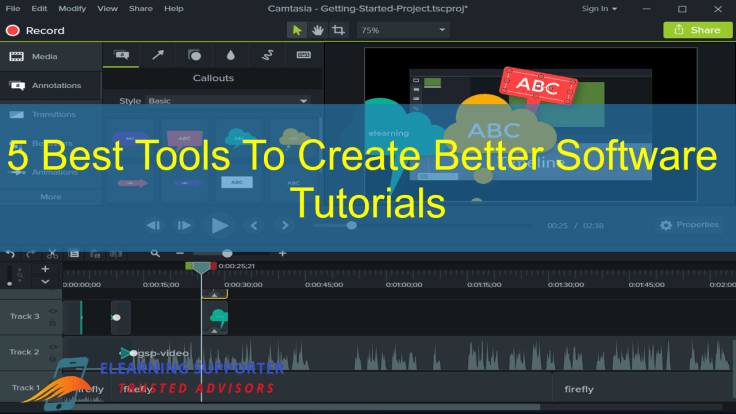Select the gsp-video clip on Track 2
The width and height of the screenshot is (736, 414).
[399, 353]
